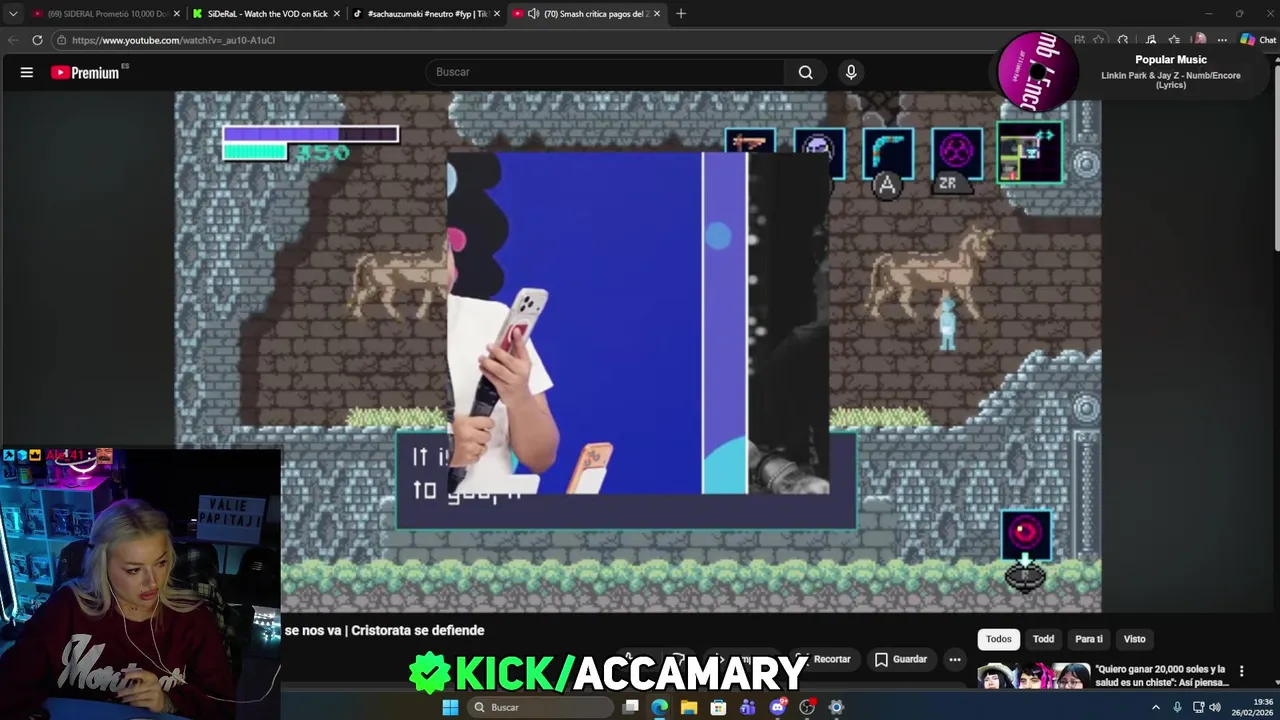Click the YouTube search magnifier button

806,72
